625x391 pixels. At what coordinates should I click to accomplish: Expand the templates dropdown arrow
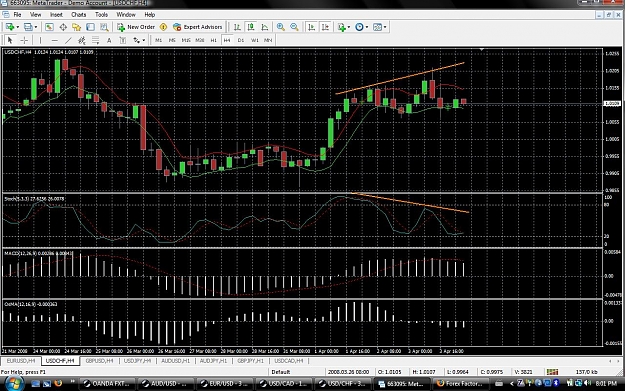pos(385,27)
